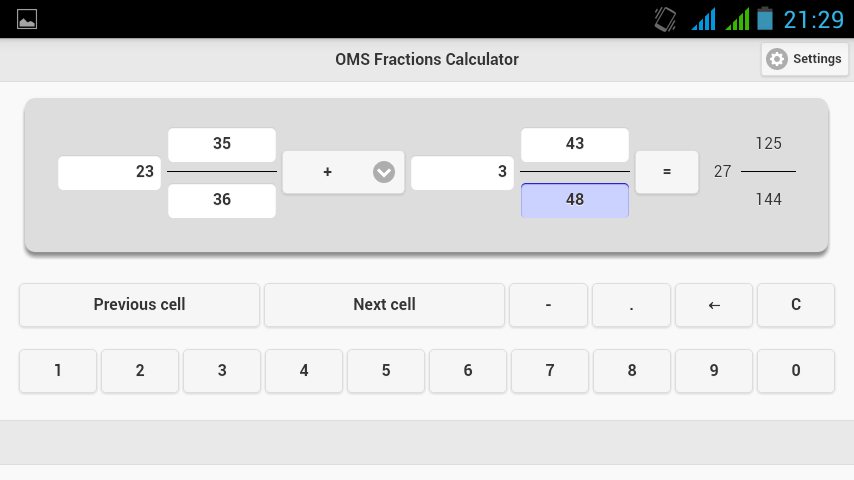
Task: Go to Previous cell
Action: 139,305
